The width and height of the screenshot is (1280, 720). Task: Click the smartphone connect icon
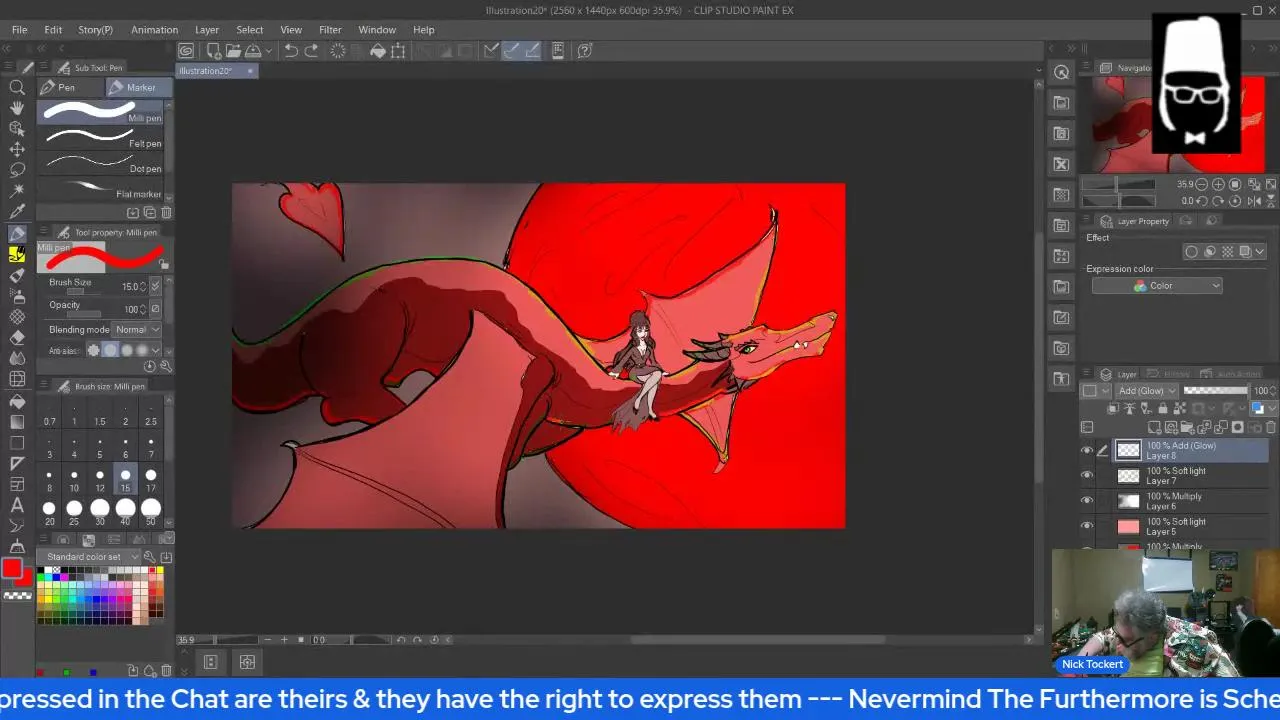pyautogui.click(x=558, y=50)
